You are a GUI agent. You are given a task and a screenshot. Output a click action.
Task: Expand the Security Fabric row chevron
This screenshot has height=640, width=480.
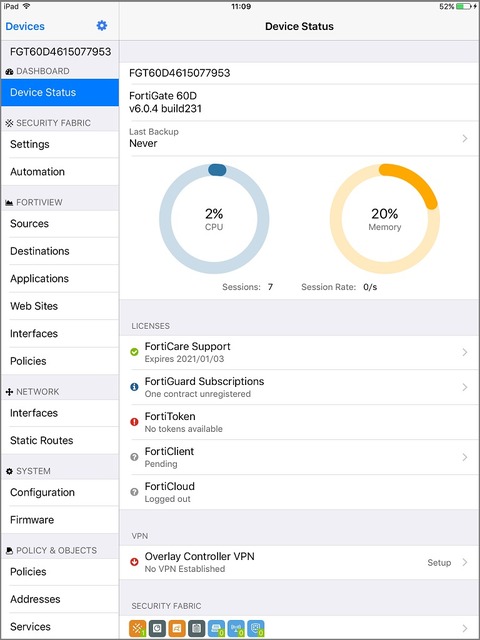pyautogui.click(x=465, y=628)
